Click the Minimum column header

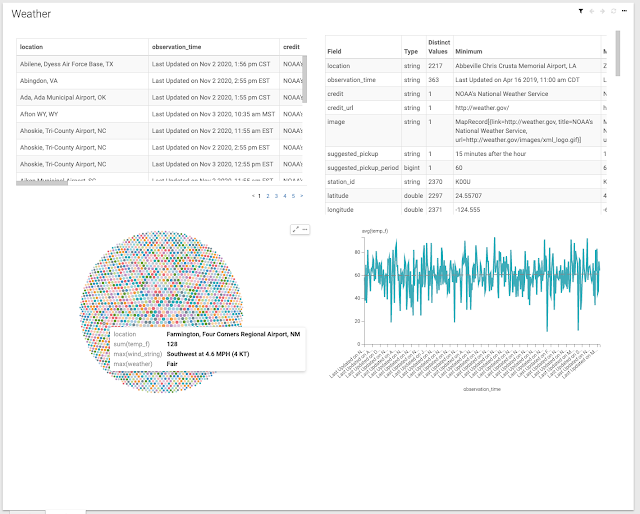tap(527, 47)
